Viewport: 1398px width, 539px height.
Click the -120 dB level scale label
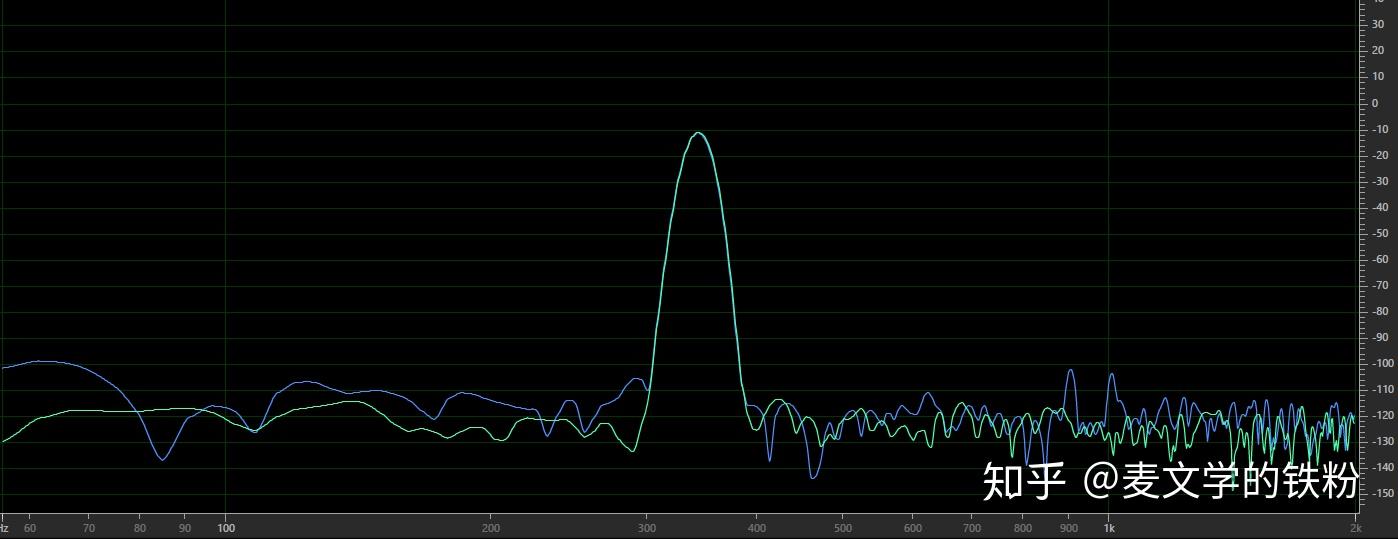click(1382, 415)
